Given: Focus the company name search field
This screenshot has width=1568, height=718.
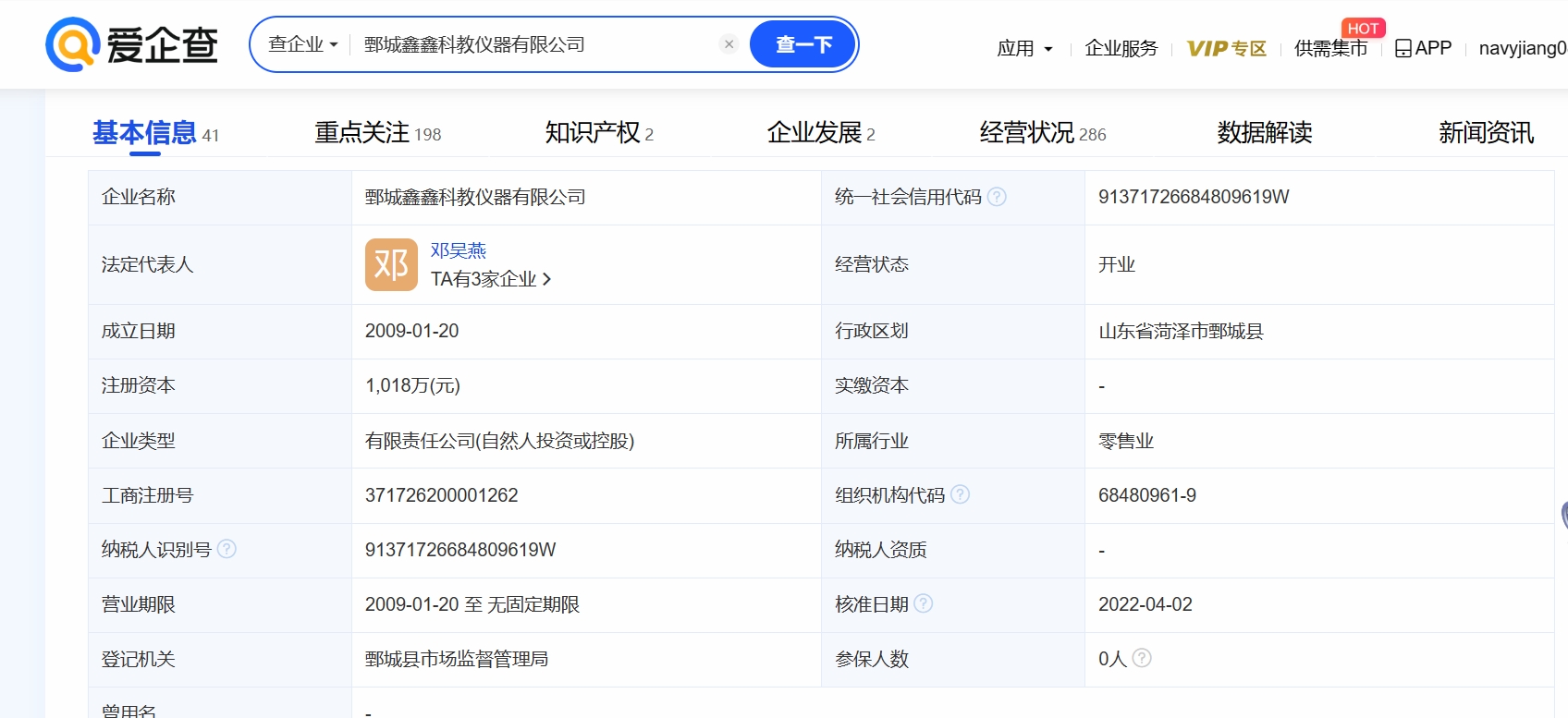Looking at the screenshot, I should pos(536,44).
